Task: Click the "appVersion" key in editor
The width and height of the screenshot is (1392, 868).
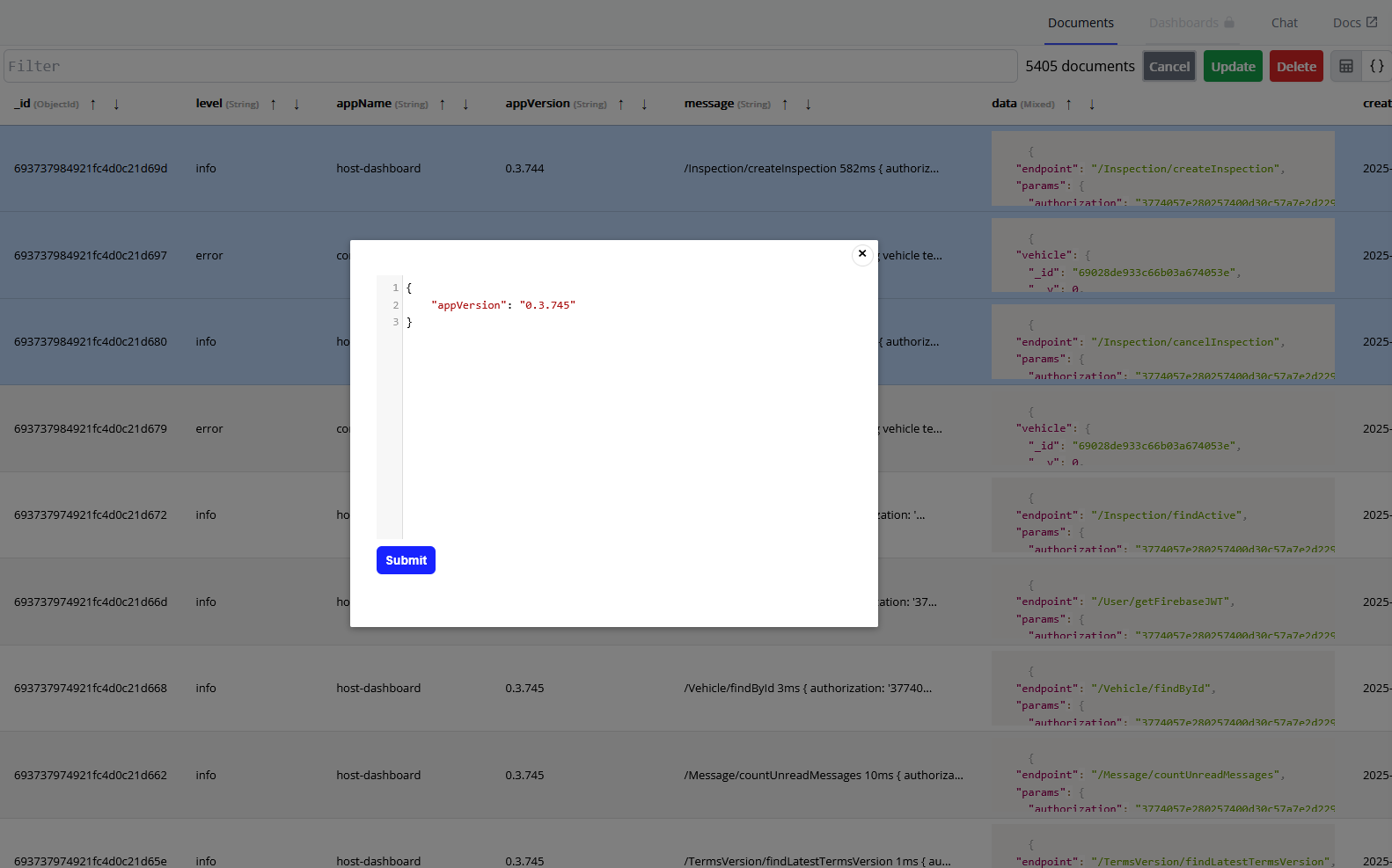Action: (469, 305)
